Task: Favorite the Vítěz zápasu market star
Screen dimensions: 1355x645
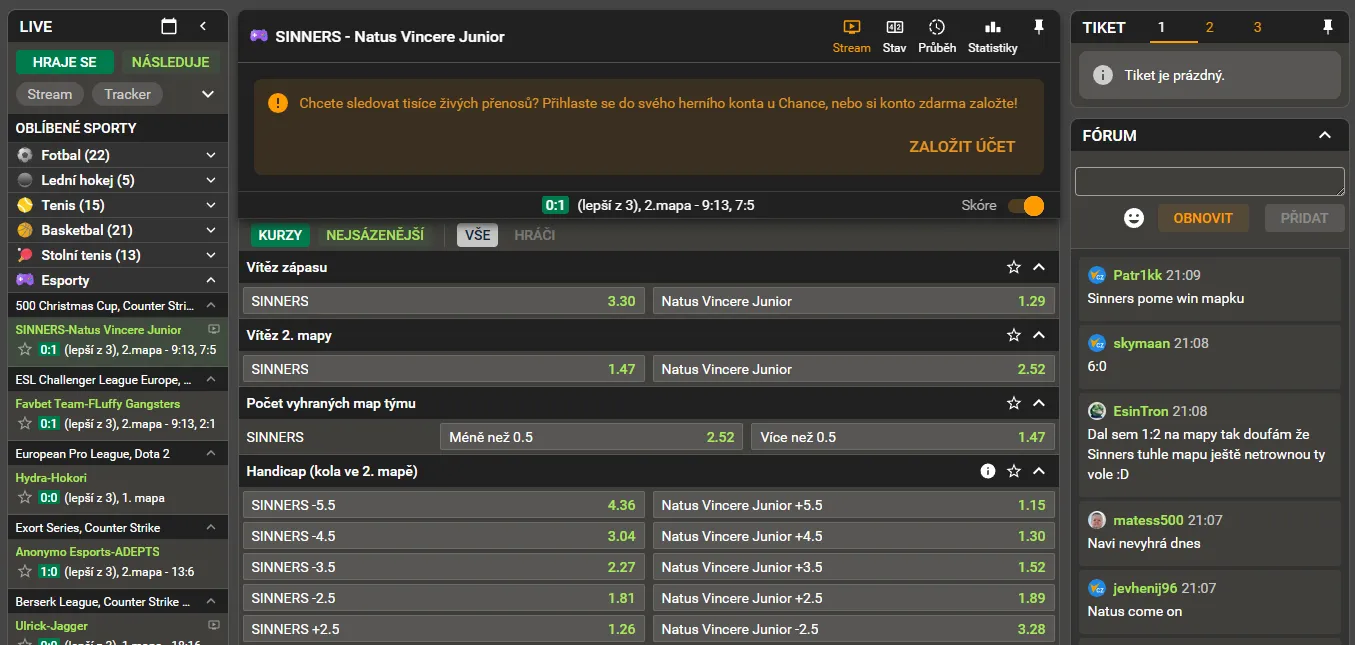Action: point(1014,267)
